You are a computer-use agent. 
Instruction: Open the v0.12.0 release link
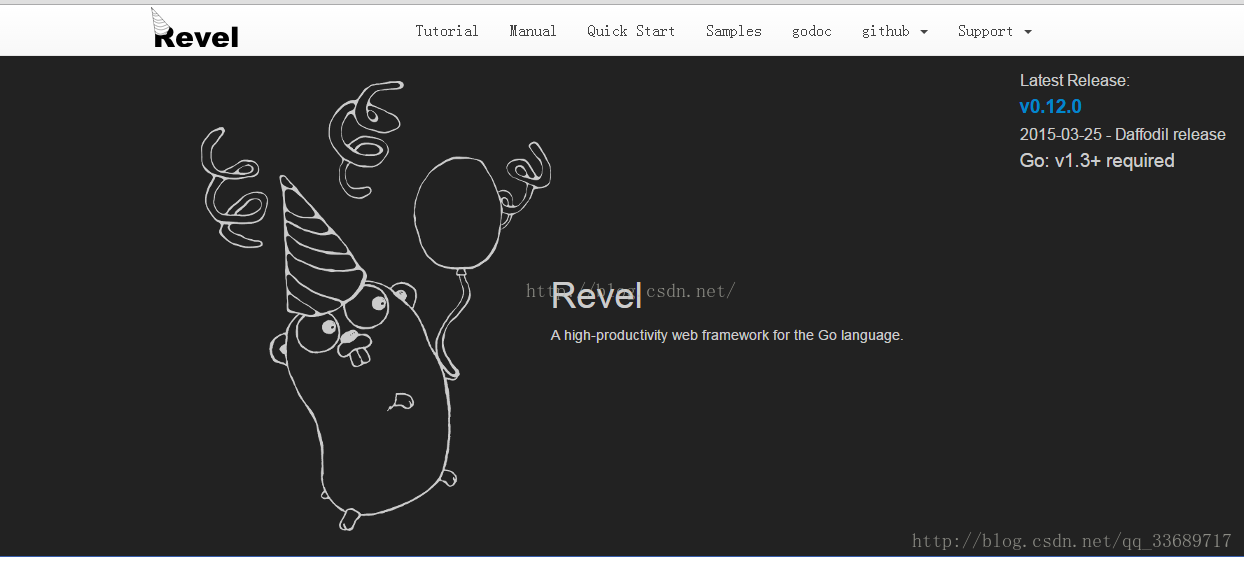point(1050,107)
